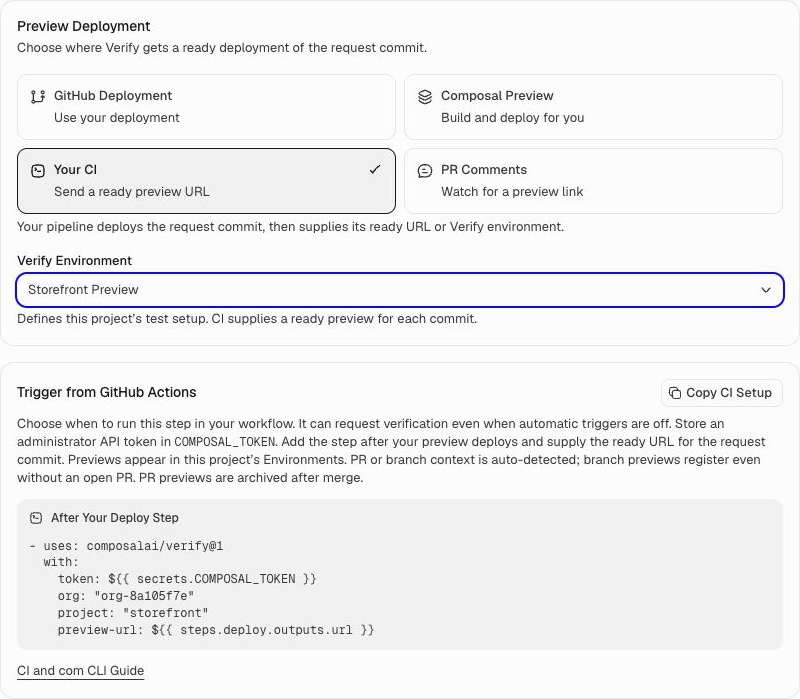Select the GitHub Deployment option card
Screen dimensions: 800x699
206,107
